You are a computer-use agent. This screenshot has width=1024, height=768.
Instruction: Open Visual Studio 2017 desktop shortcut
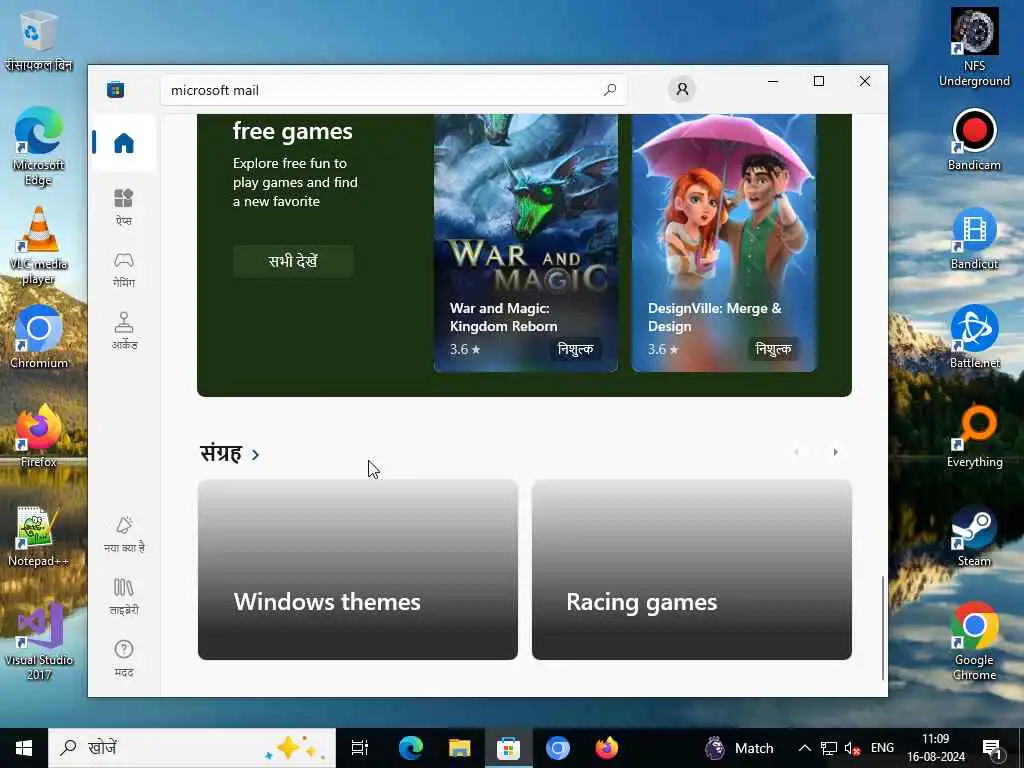coord(39,641)
